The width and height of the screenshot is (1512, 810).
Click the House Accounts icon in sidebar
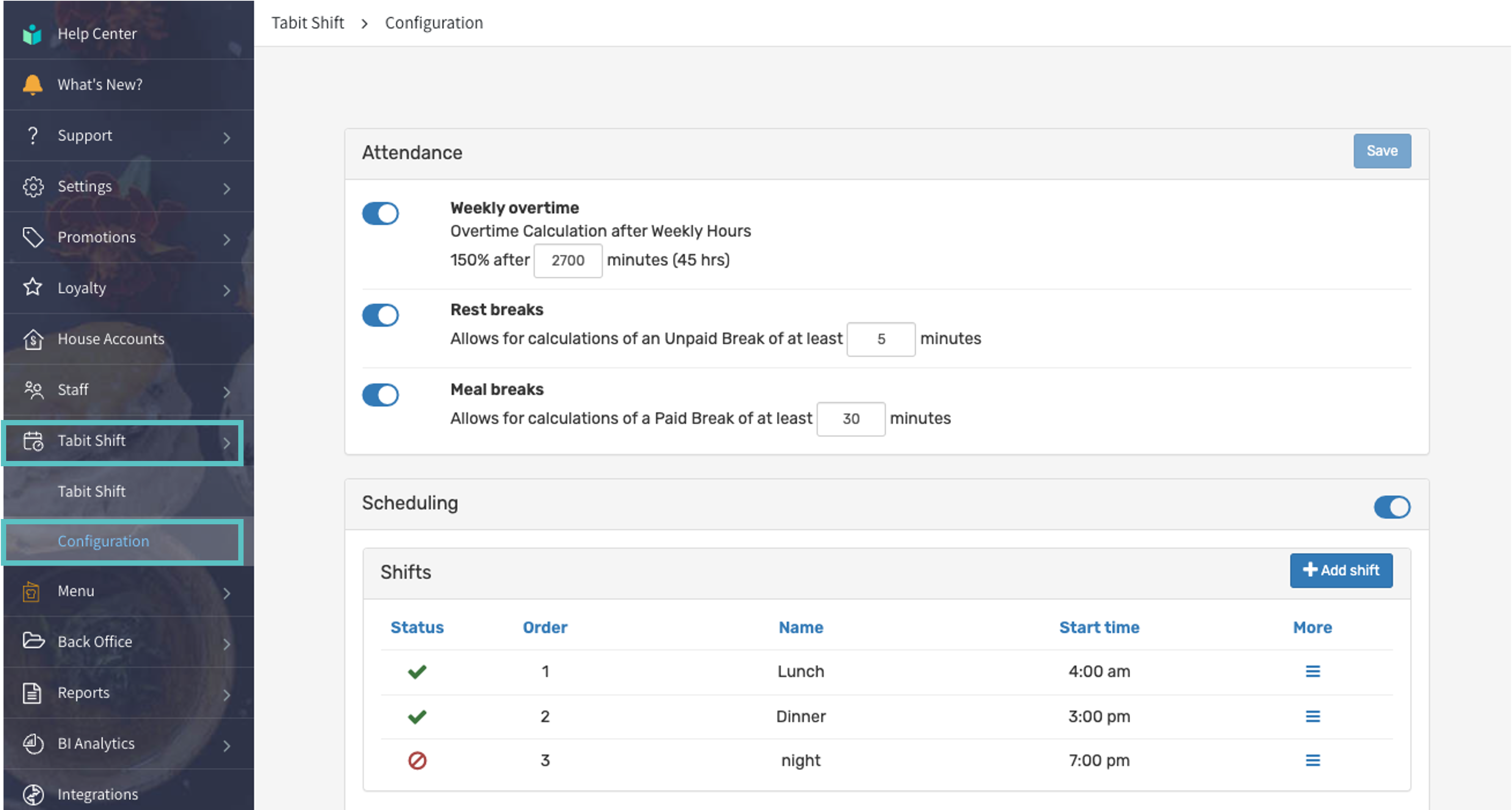pyautogui.click(x=33, y=339)
